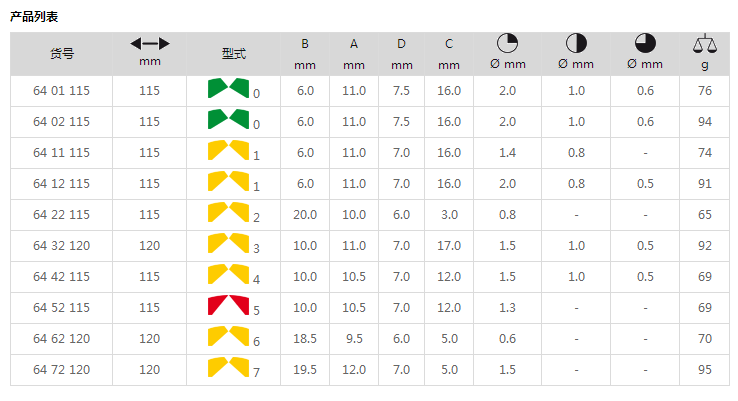Click red jaw type 5 icon
The width and height of the screenshot is (738, 401).
click(228, 305)
